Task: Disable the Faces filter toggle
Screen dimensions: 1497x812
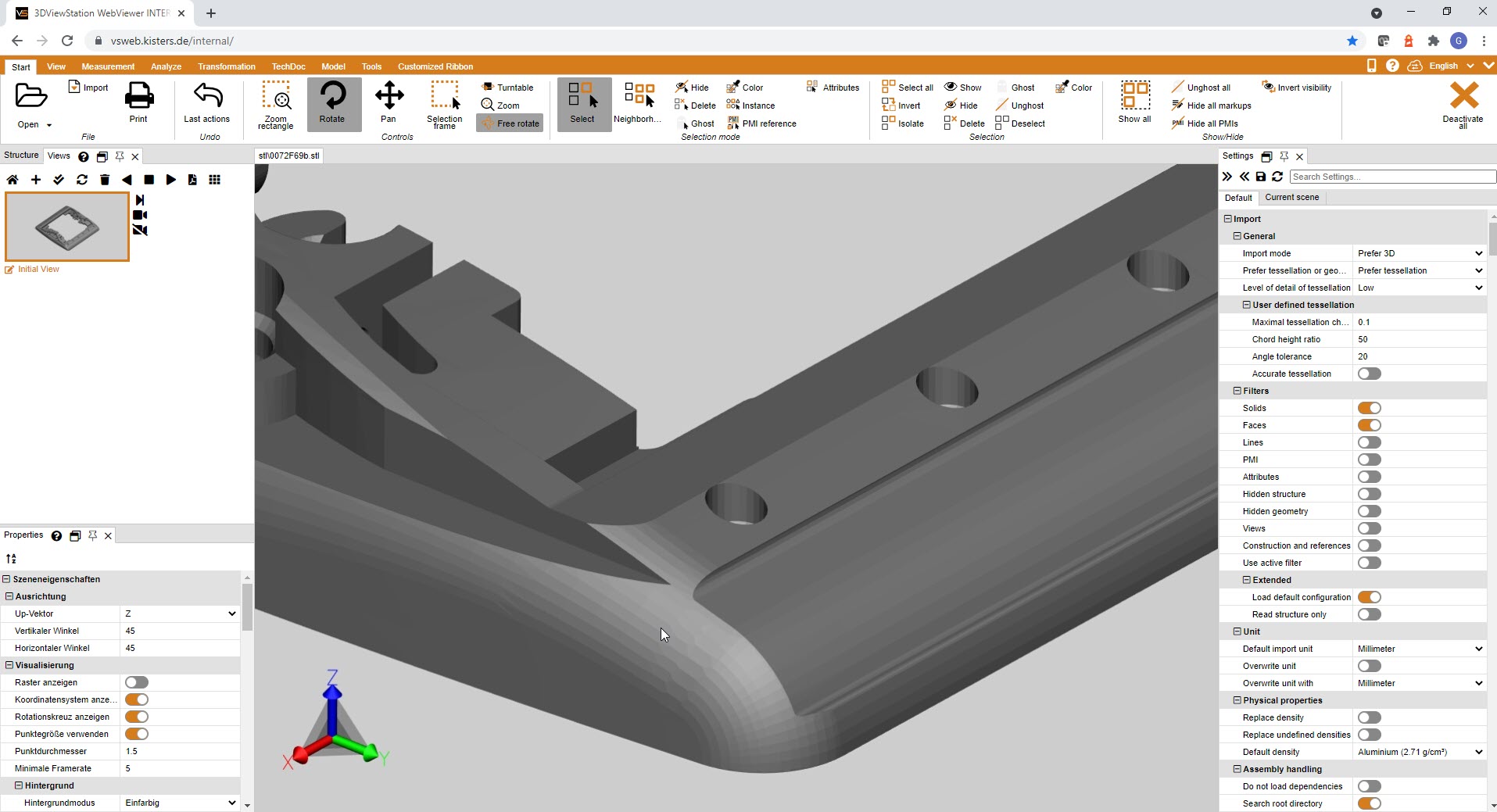Action: click(x=1370, y=425)
